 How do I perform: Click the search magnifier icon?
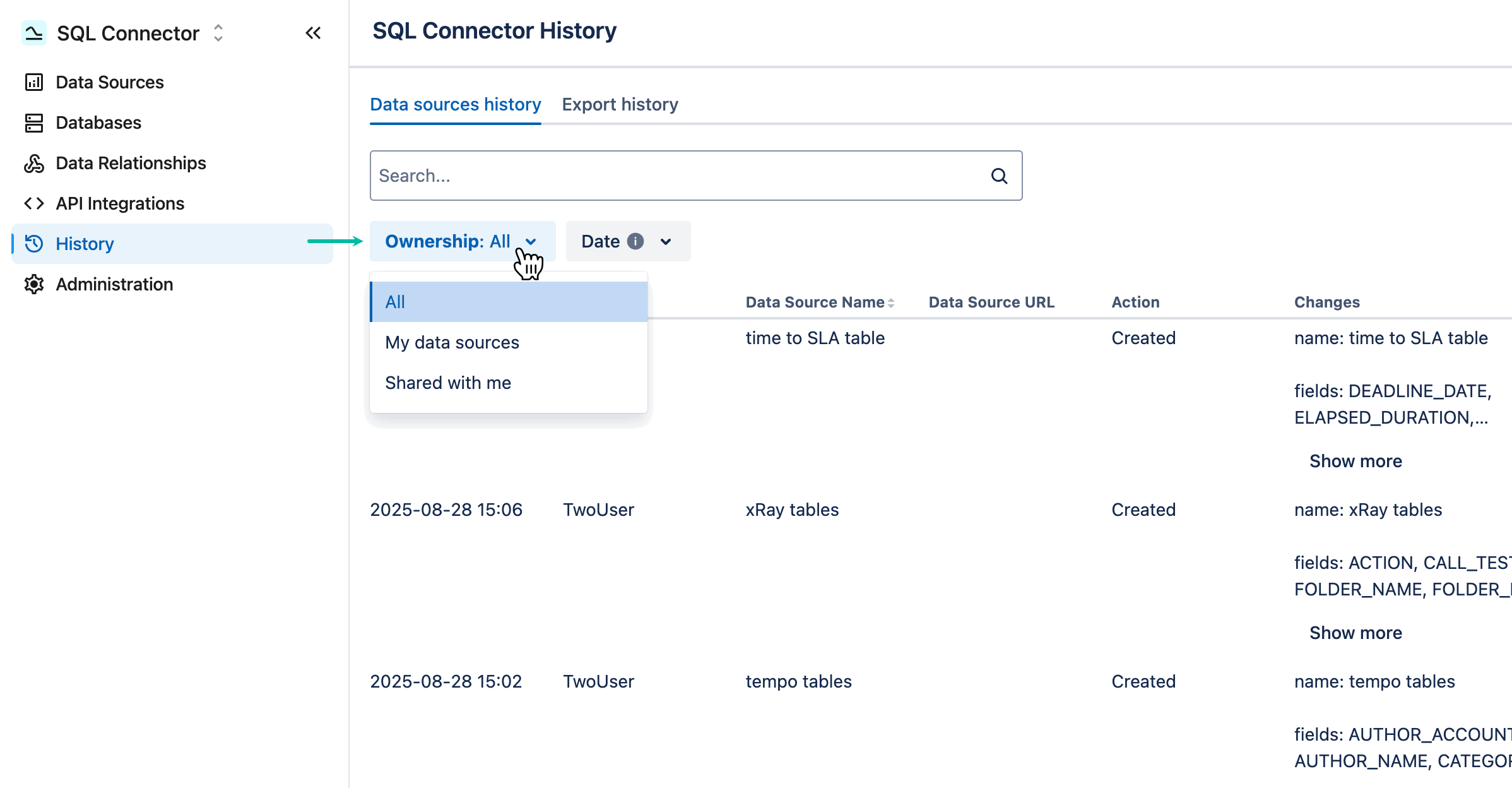tap(999, 176)
